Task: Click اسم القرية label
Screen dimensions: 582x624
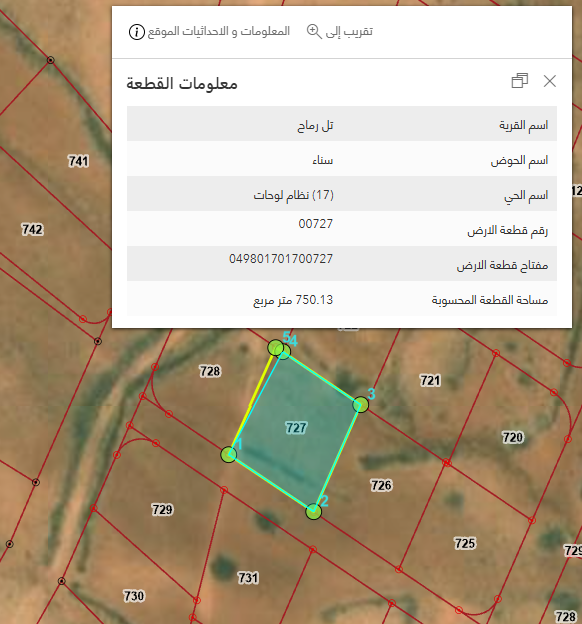Action: pos(523,126)
